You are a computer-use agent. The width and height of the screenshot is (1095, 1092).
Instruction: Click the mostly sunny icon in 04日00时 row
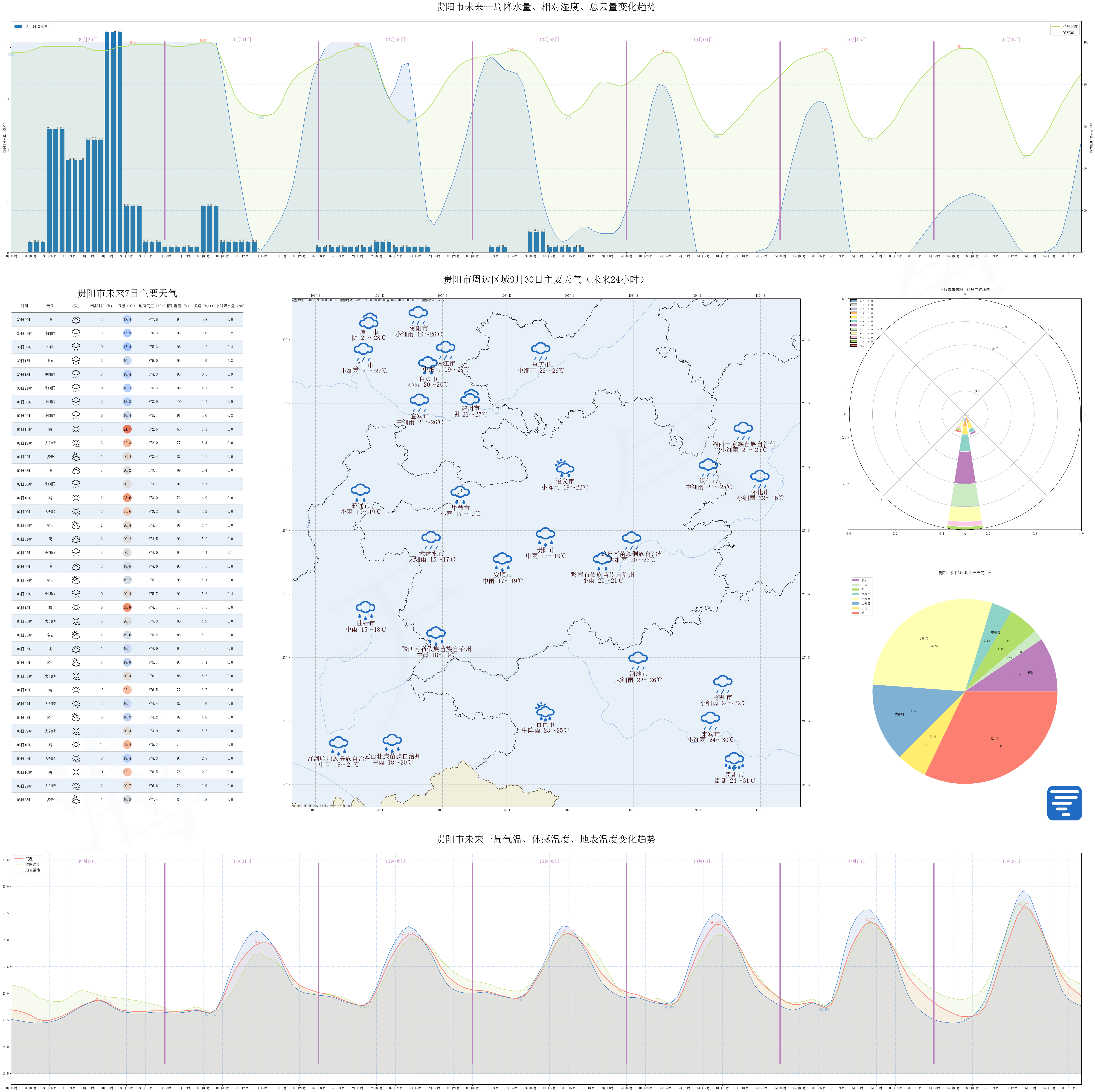[x=76, y=621]
